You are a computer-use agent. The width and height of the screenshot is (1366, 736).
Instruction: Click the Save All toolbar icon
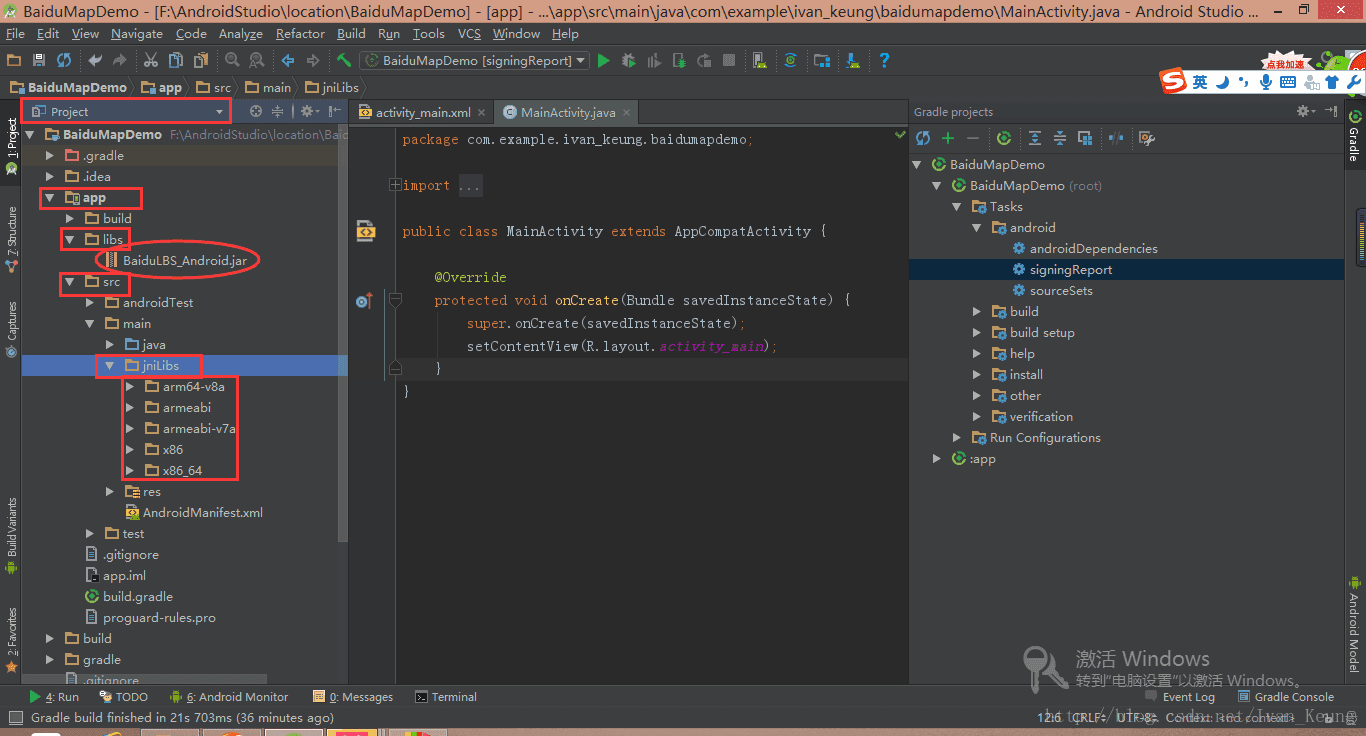[x=39, y=61]
